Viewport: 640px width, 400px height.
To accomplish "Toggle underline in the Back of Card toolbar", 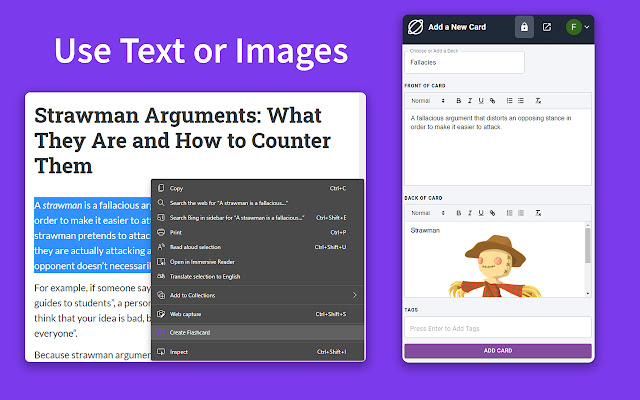I will point(481,213).
